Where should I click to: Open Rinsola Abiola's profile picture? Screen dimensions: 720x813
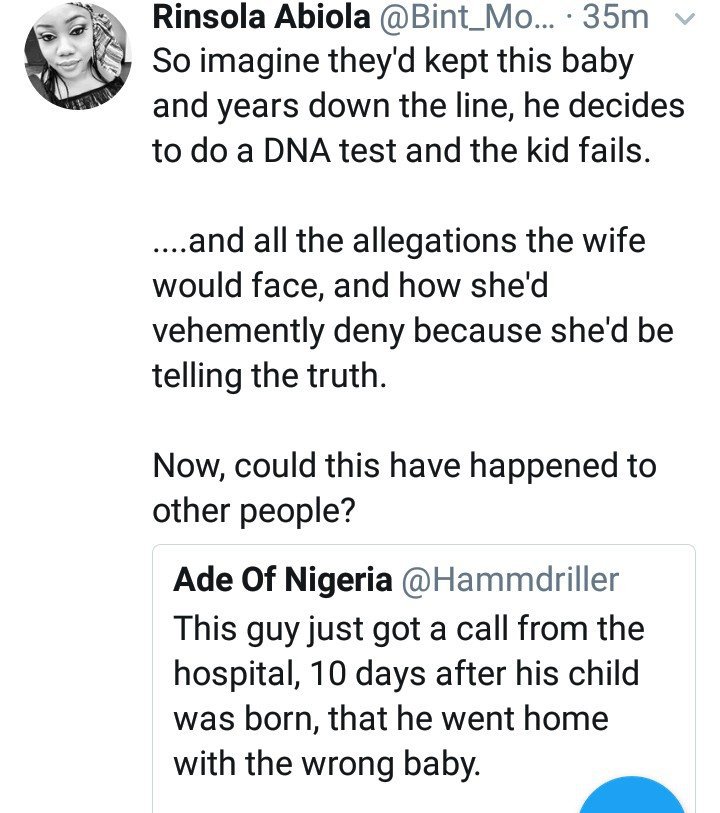[76, 57]
